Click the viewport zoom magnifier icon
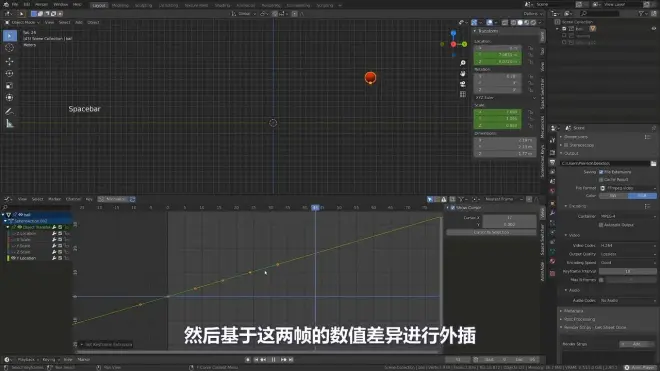The image size is (660, 371). click(463, 63)
